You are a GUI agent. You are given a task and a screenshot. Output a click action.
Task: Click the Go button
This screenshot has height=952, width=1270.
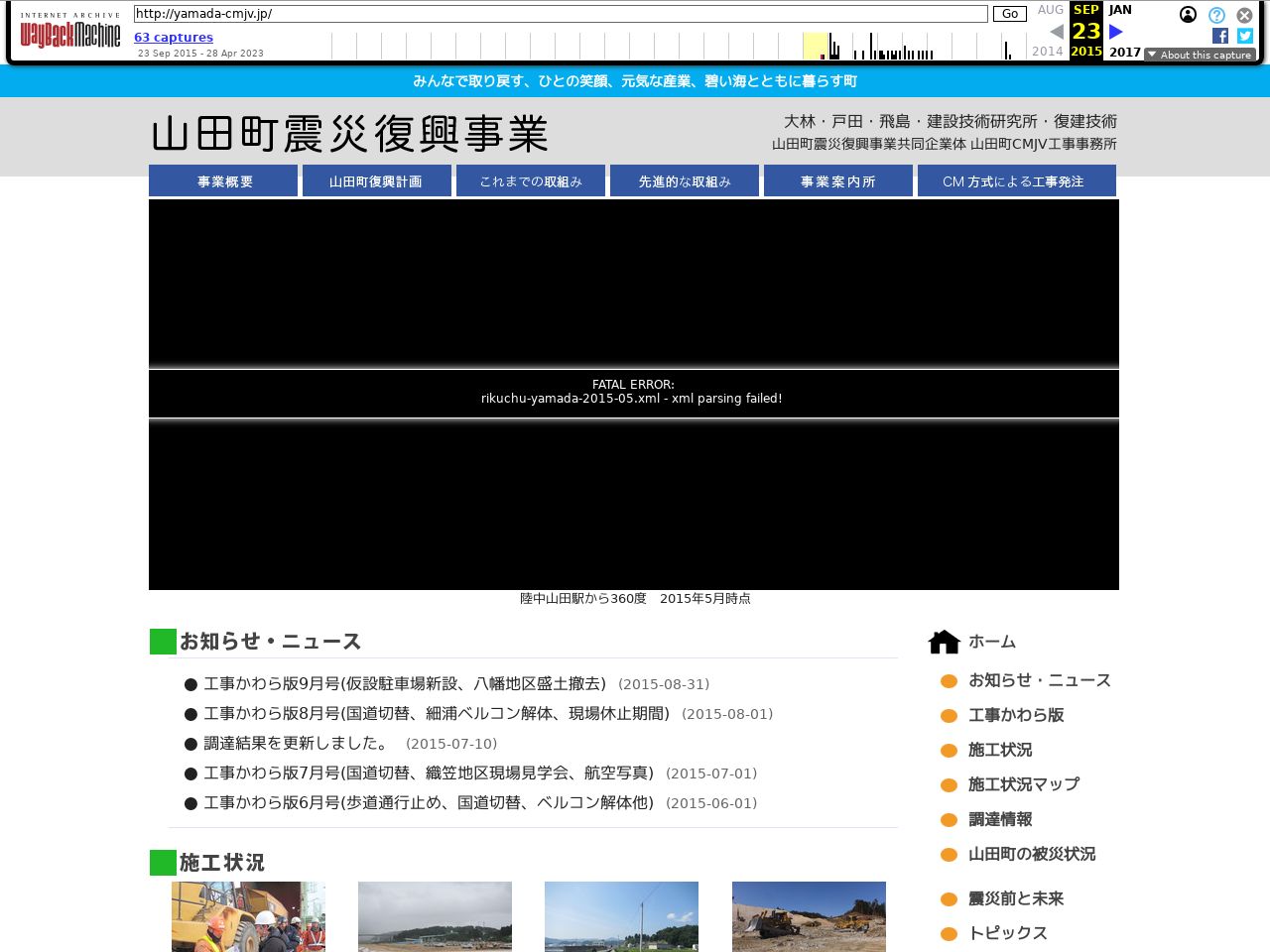tap(1009, 14)
